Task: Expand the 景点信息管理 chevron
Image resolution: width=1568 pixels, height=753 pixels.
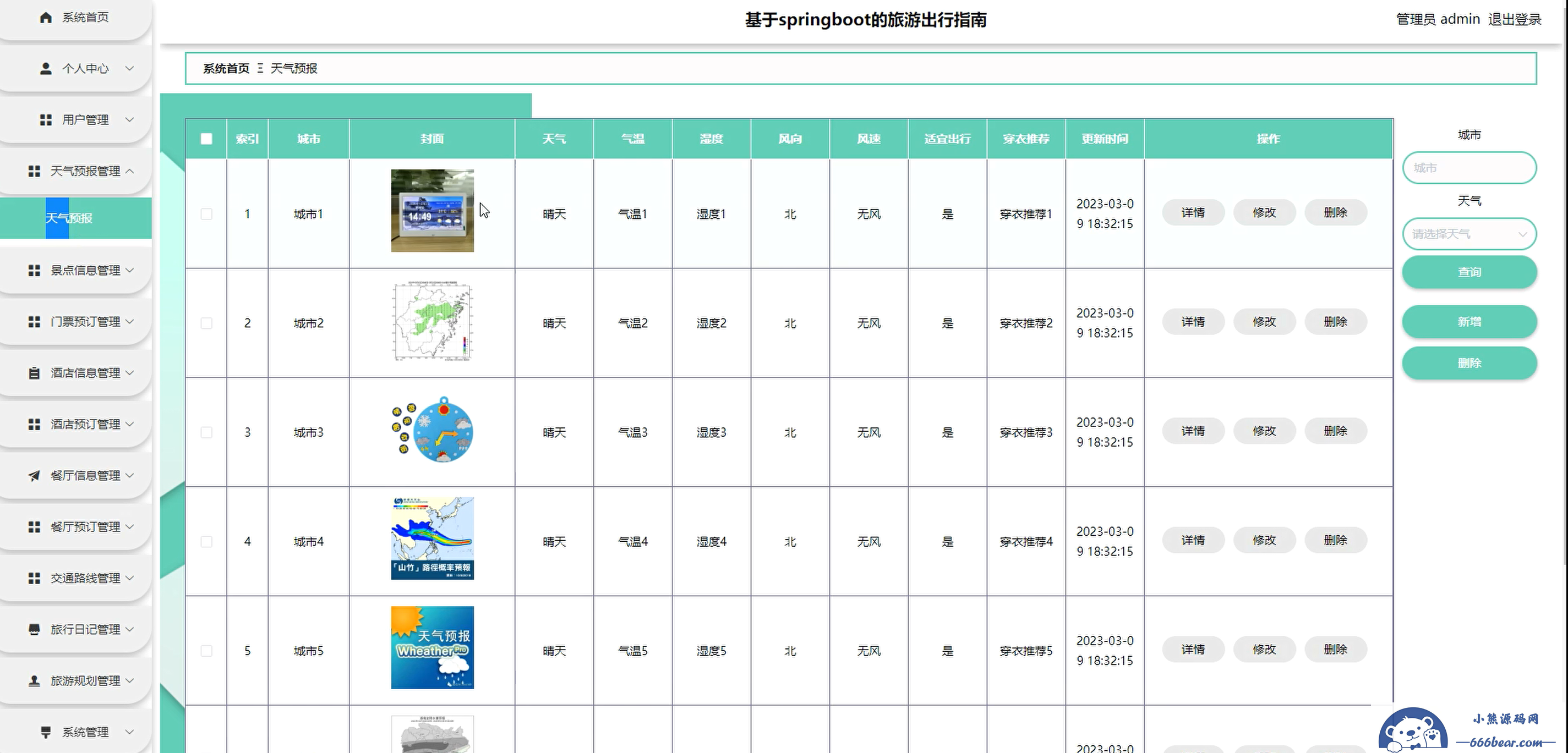Action: click(129, 271)
